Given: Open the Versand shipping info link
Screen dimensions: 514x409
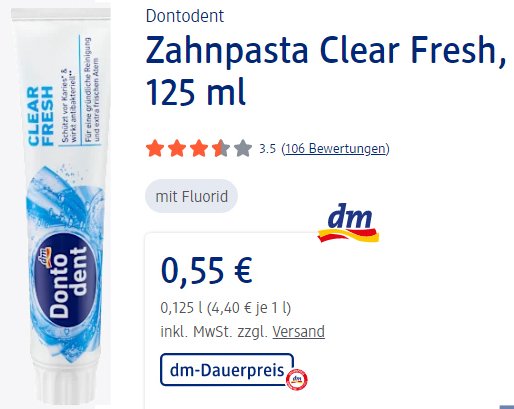Looking at the screenshot, I should pyautogui.click(x=299, y=332).
